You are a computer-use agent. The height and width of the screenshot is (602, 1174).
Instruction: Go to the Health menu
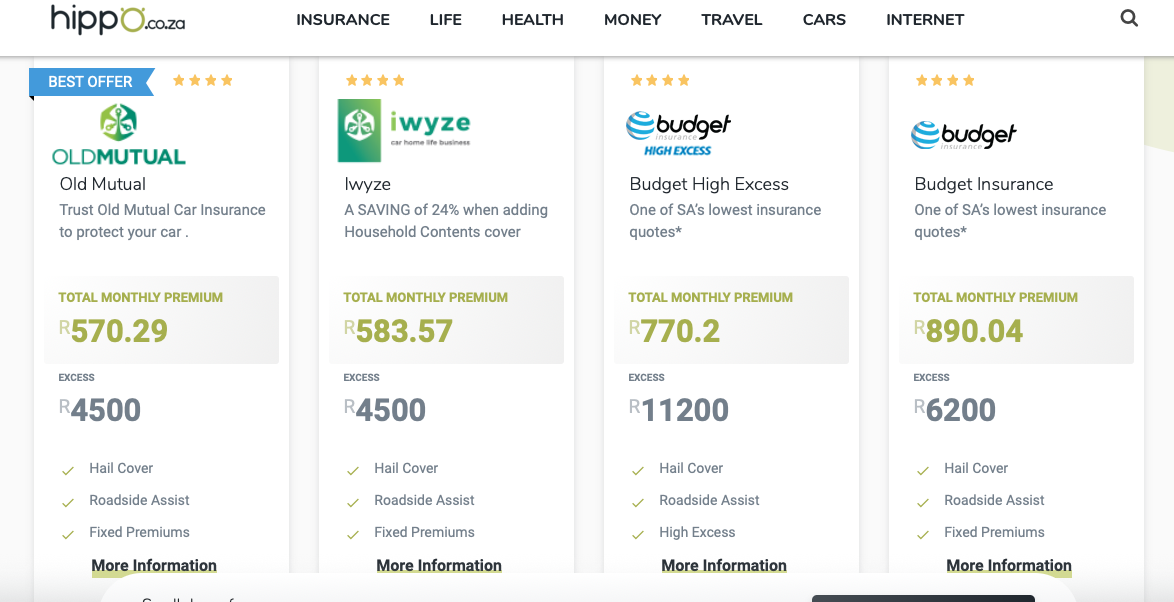pos(533,20)
